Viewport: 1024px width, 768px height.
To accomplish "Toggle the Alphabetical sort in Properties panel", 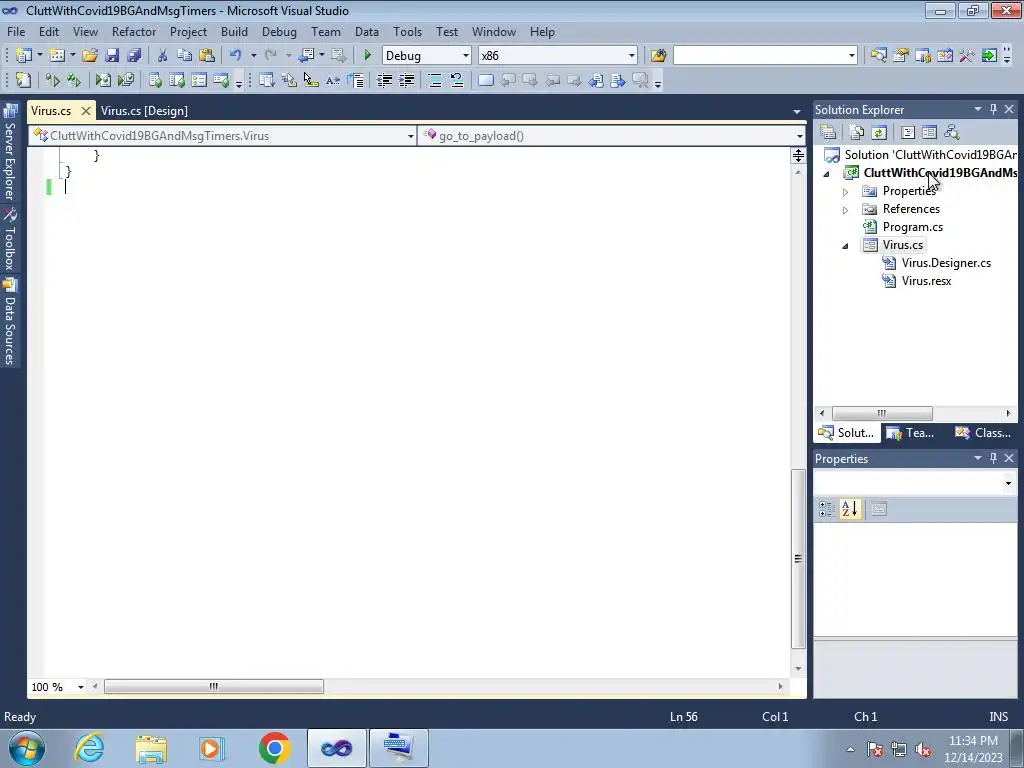I will pyautogui.click(x=850, y=509).
